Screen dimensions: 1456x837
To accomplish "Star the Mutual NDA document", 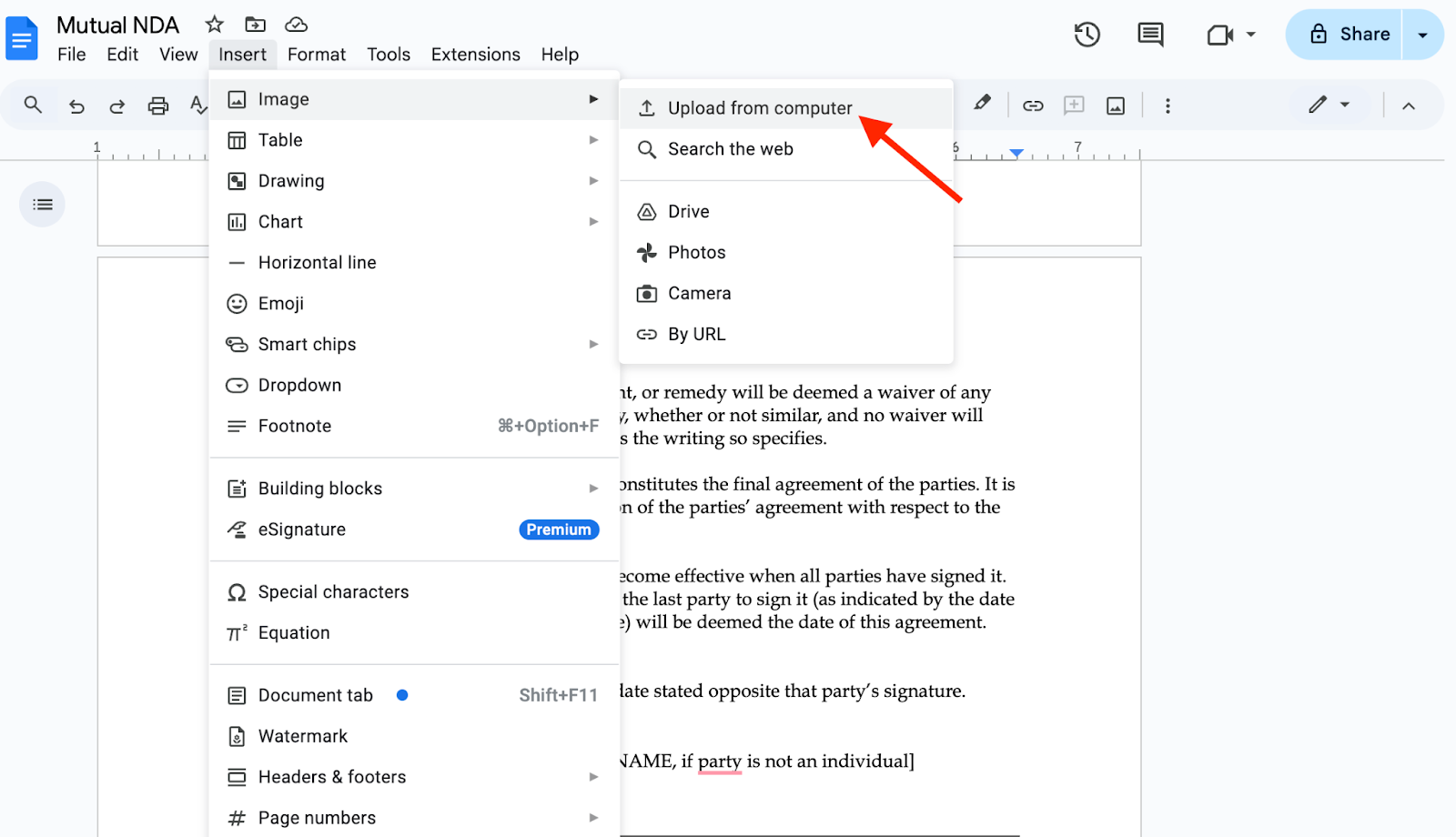I will pyautogui.click(x=214, y=25).
